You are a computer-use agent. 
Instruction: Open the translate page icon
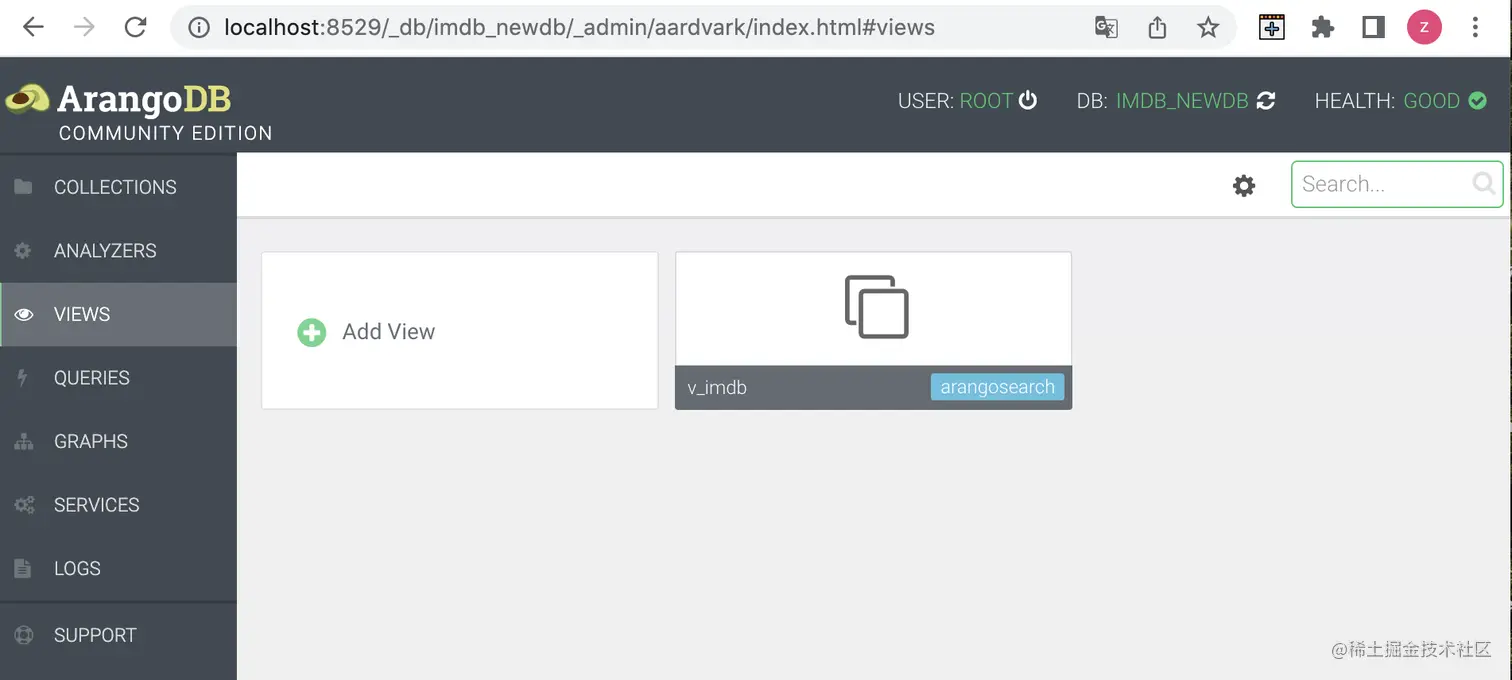click(1106, 28)
